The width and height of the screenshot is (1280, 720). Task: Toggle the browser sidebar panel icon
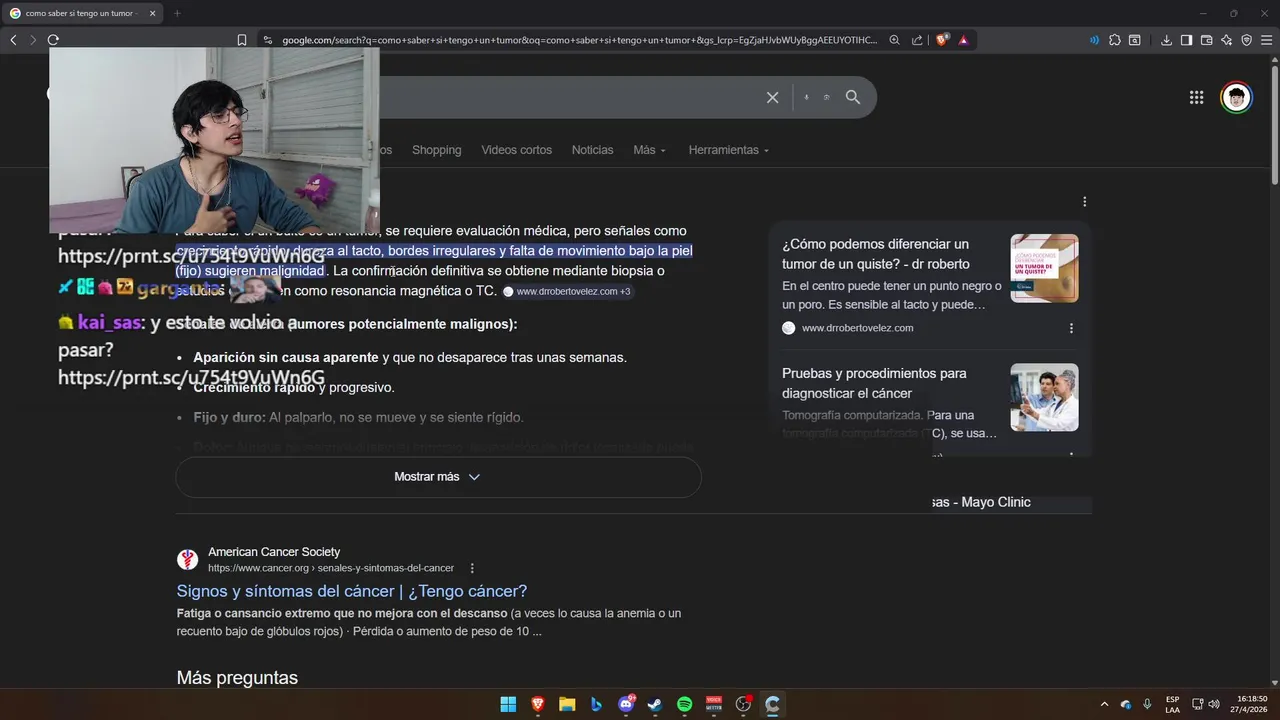click(x=1186, y=40)
